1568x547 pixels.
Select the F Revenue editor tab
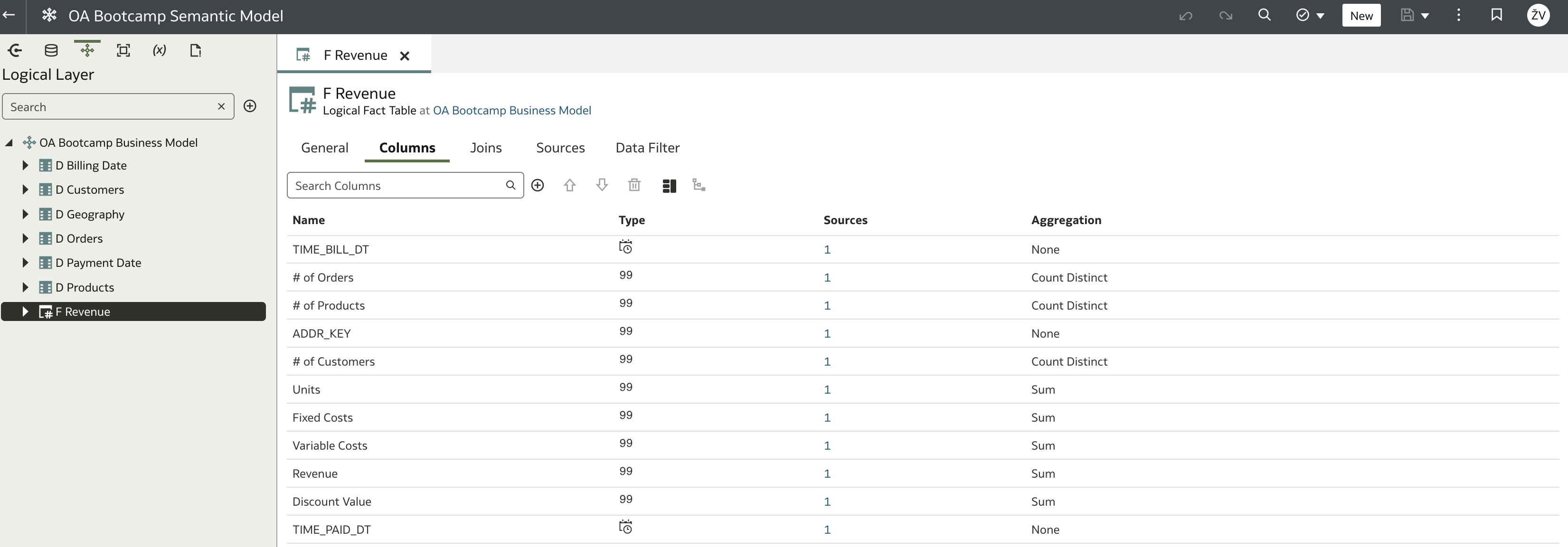coord(355,56)
